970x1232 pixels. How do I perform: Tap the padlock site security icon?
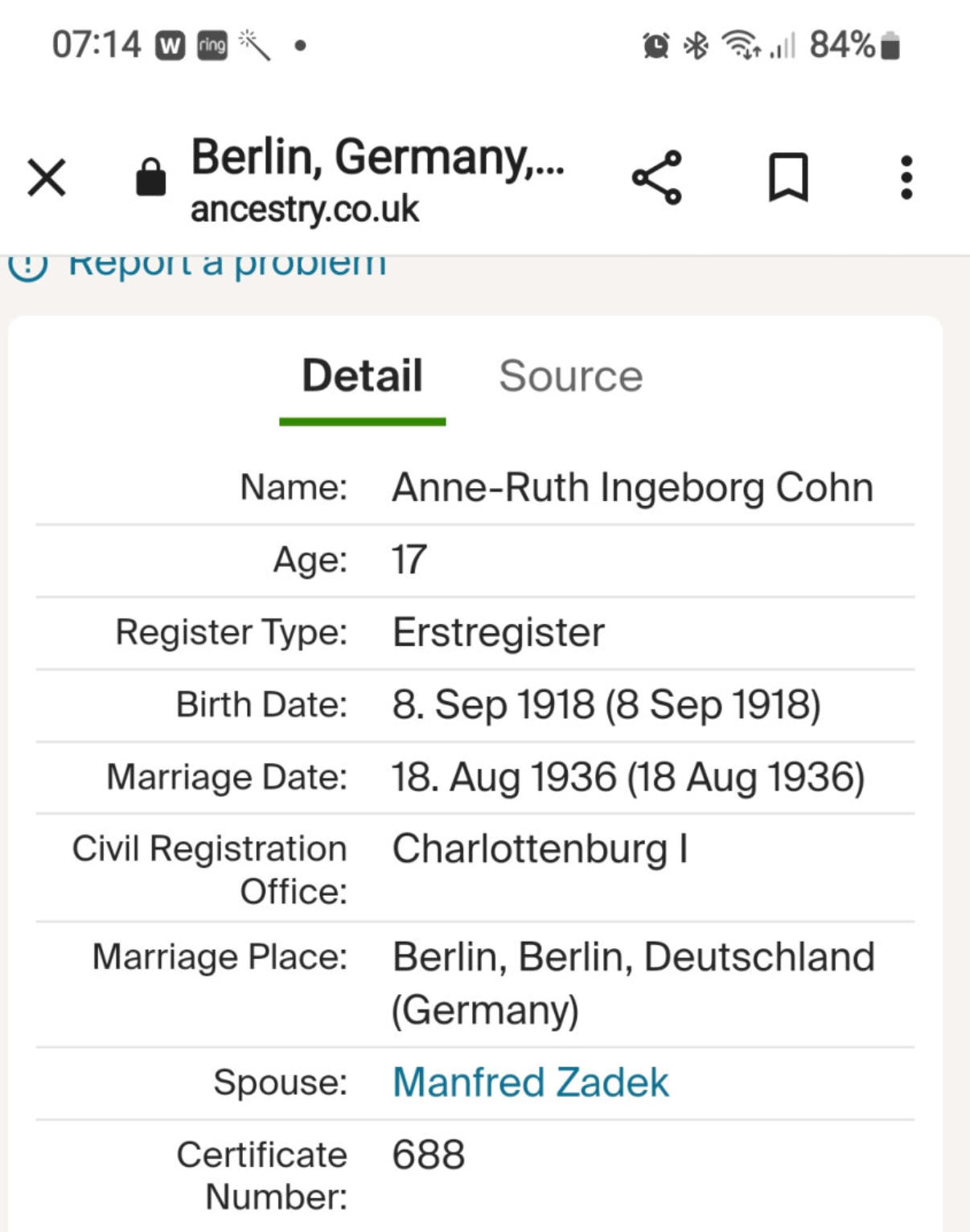point(150,177)
